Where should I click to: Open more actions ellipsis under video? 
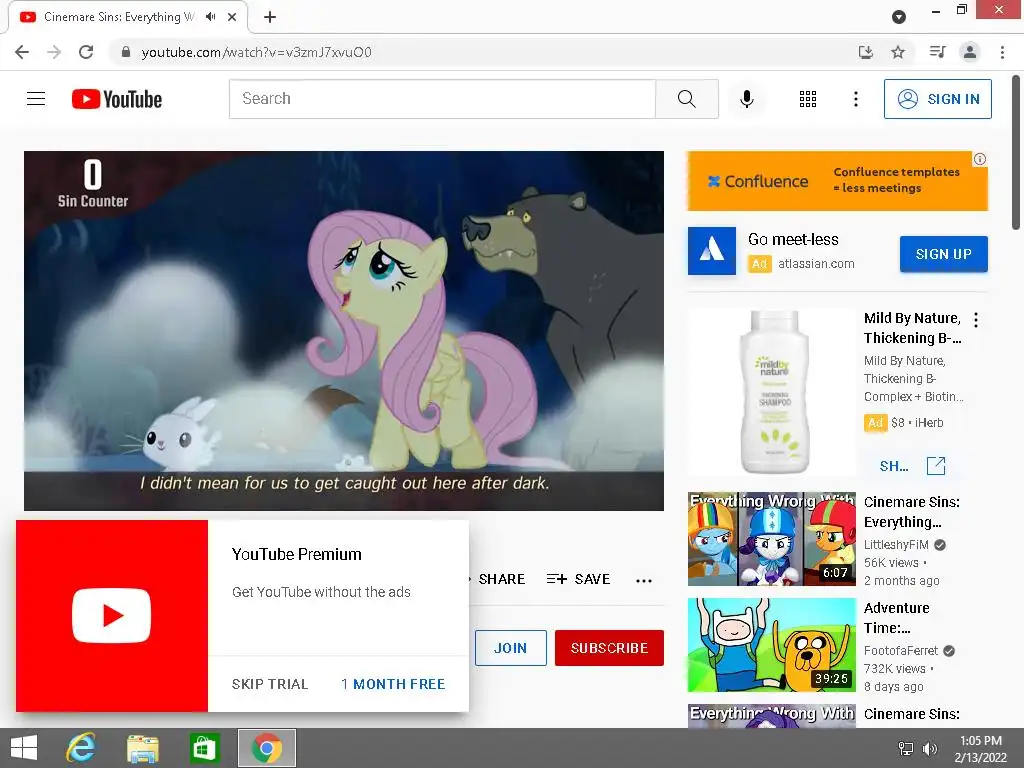644,581
